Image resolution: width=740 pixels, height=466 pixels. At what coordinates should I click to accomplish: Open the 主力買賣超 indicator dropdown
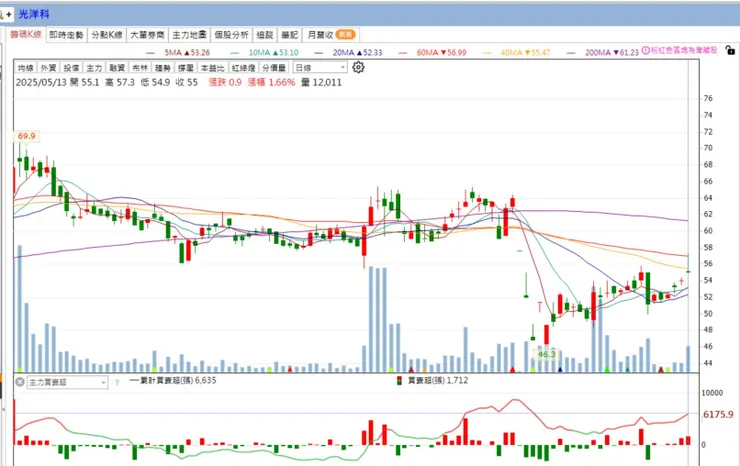67,382
